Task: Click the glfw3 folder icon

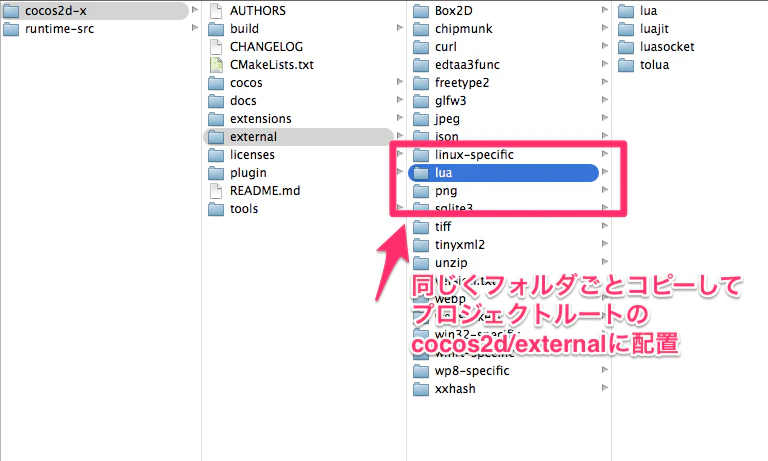Action: [421, 101]
